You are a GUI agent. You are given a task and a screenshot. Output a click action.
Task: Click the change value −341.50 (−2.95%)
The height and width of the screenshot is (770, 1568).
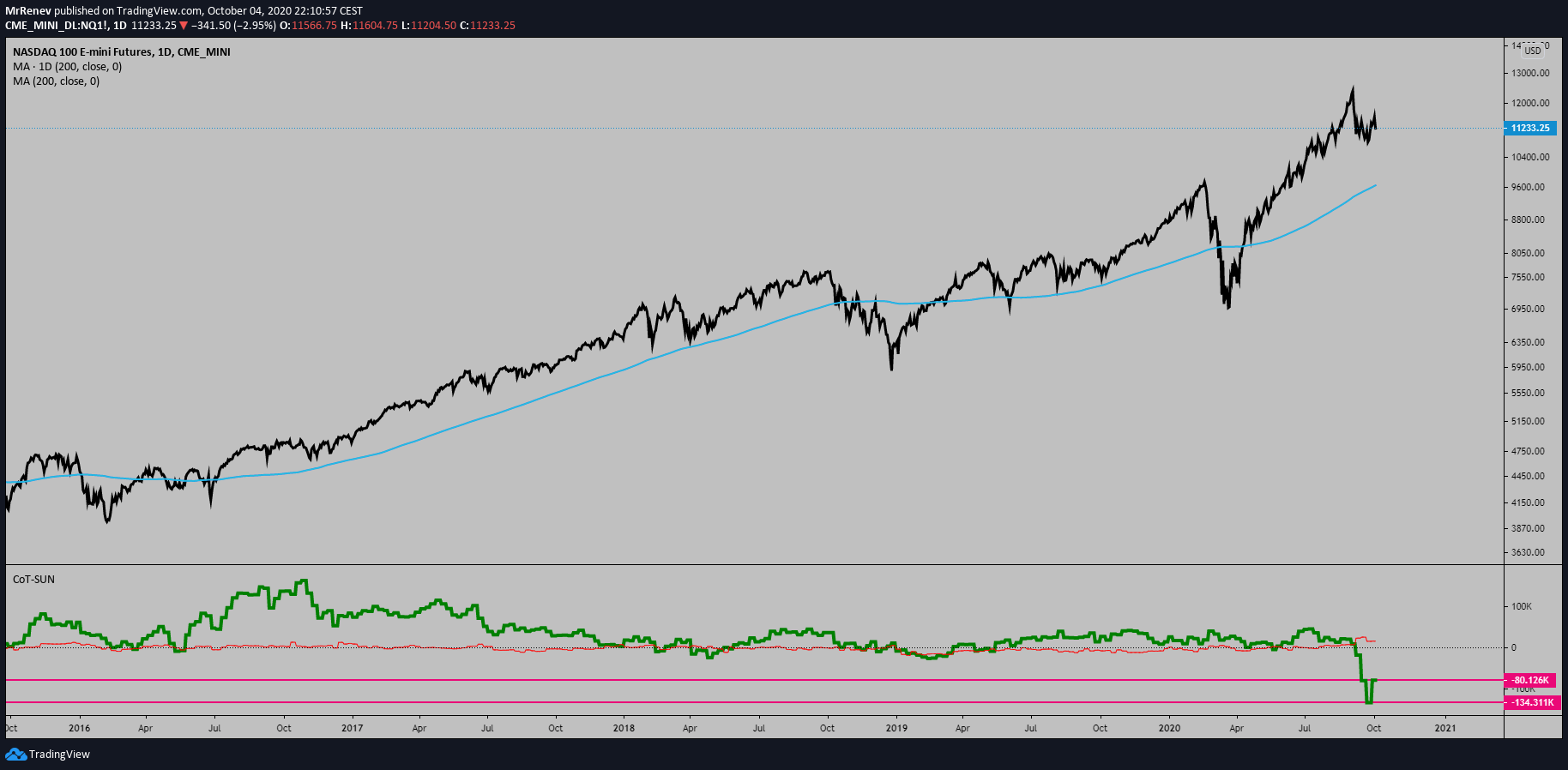pyautogui.click(x=233, y=26)
